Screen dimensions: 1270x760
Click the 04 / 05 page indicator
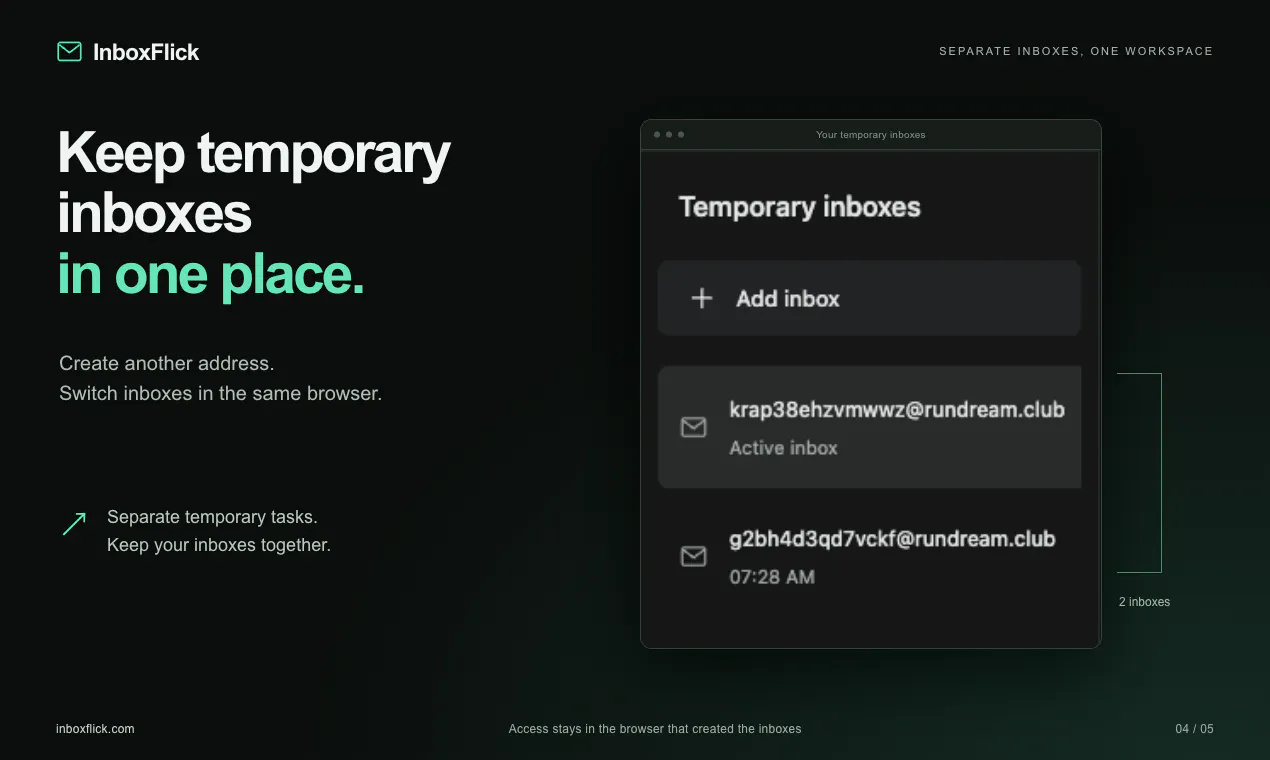[x=1194, y=729]
